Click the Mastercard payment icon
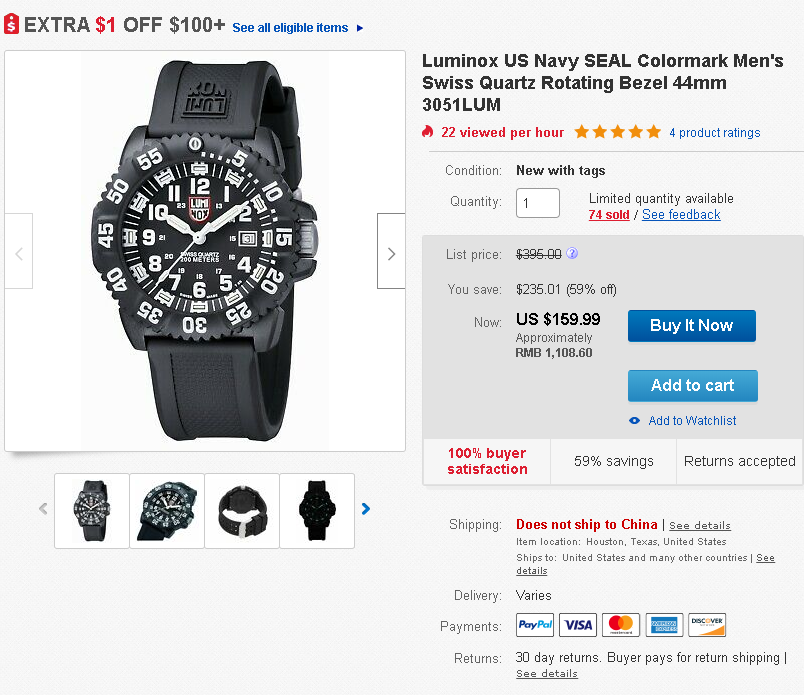Image resolution: width=804 pixels, height=695 pixels. tap(621, 625)
